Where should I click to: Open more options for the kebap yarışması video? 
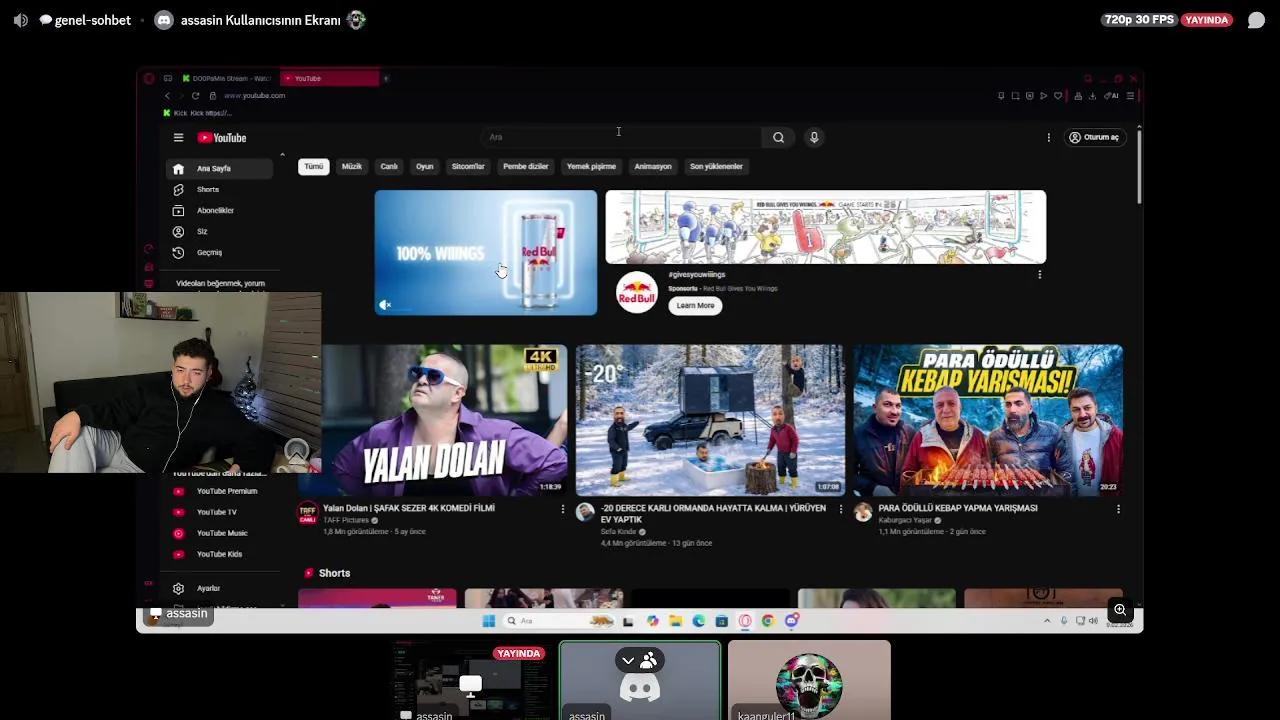(1118, 509)
